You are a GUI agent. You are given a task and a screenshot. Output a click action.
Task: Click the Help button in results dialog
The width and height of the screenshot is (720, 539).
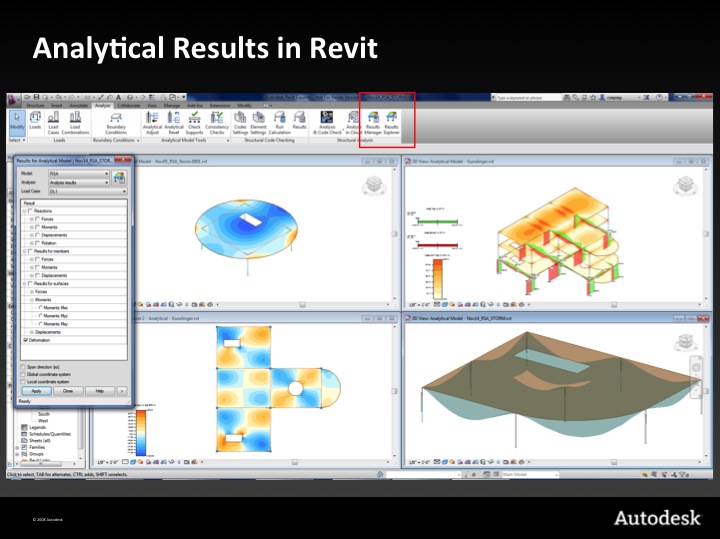(100, 391)
